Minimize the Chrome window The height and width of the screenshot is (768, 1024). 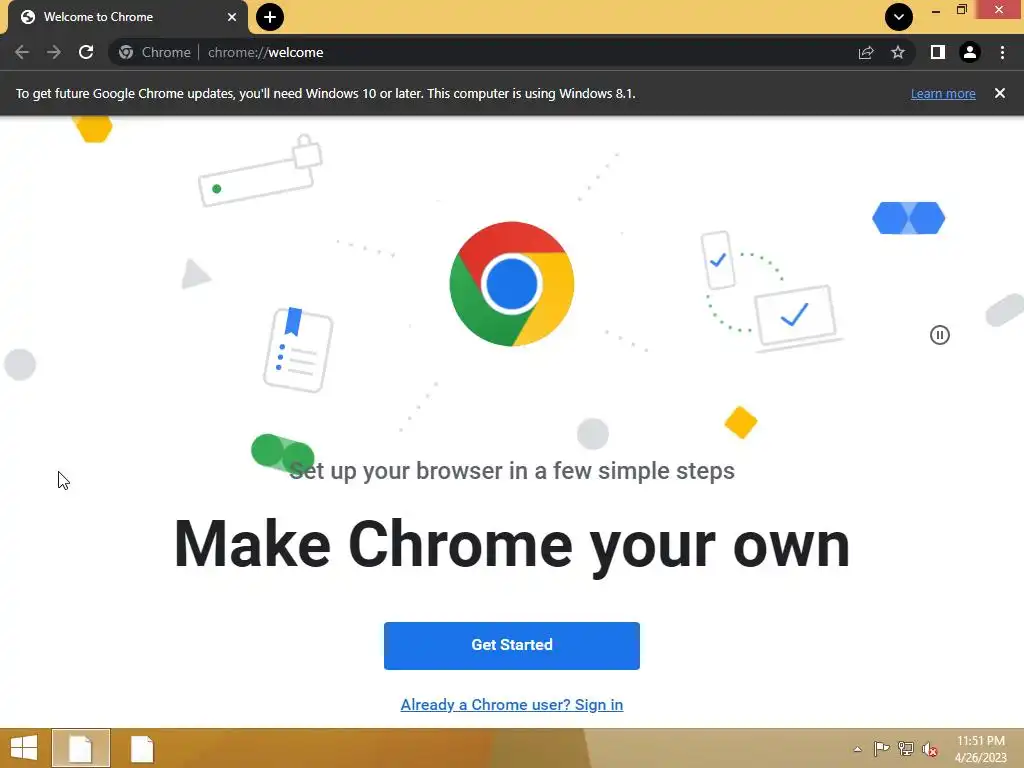pos(935,10)
